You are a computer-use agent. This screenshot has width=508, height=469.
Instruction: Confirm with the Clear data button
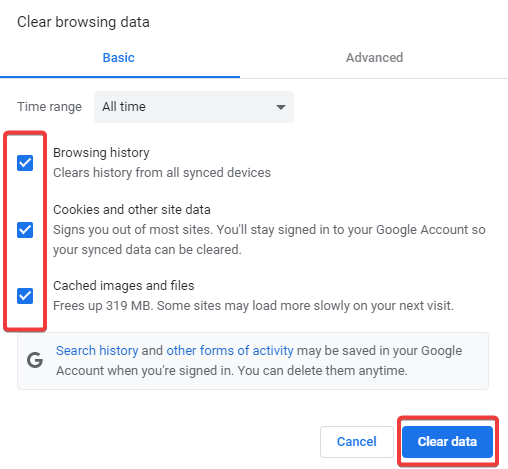(447, 442)
